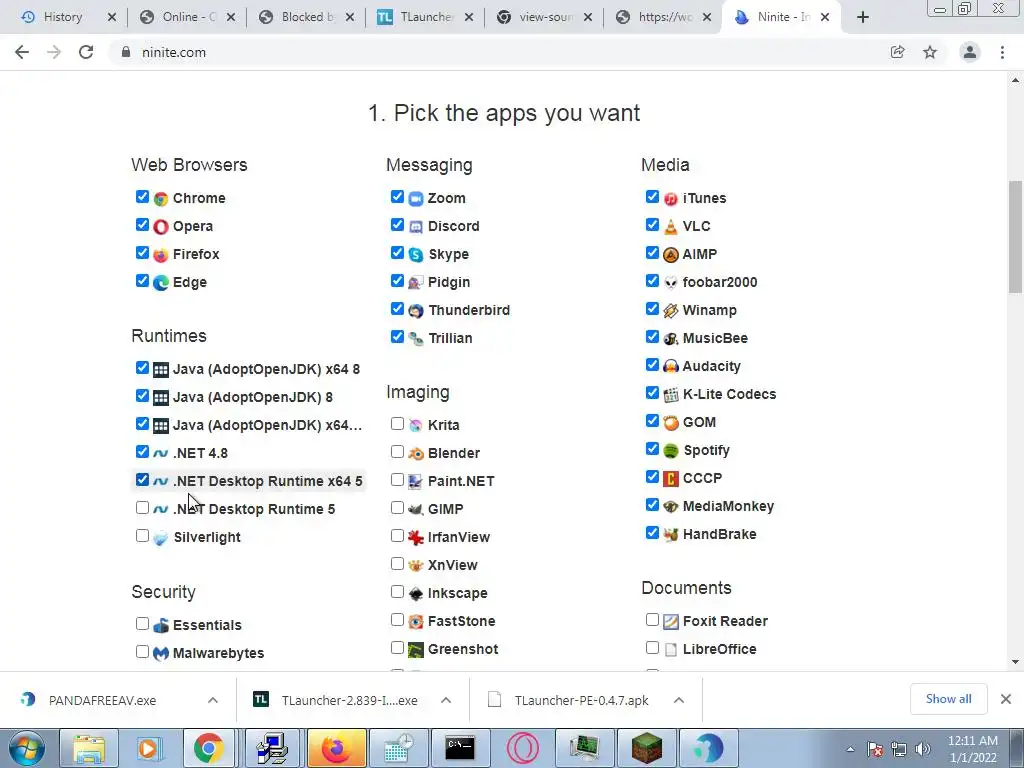Switch to the Blocked tab

click(307, 17)
